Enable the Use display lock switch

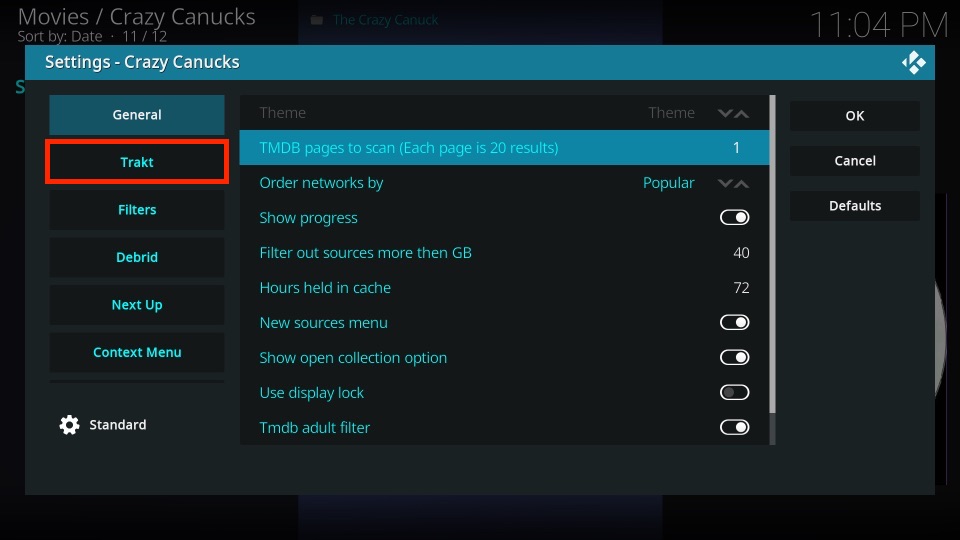(x=734, y=392)
